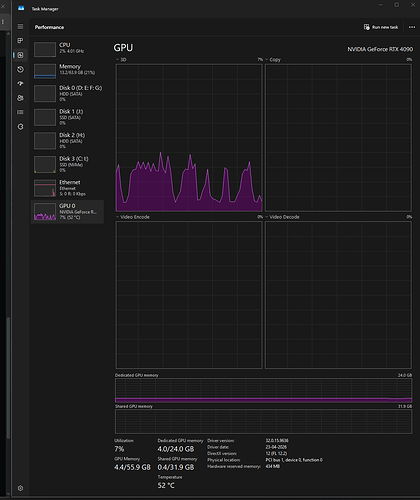The image size is (420, 500).
Task: Open the three-dot more options menu
Action: [x=412, y=27]
